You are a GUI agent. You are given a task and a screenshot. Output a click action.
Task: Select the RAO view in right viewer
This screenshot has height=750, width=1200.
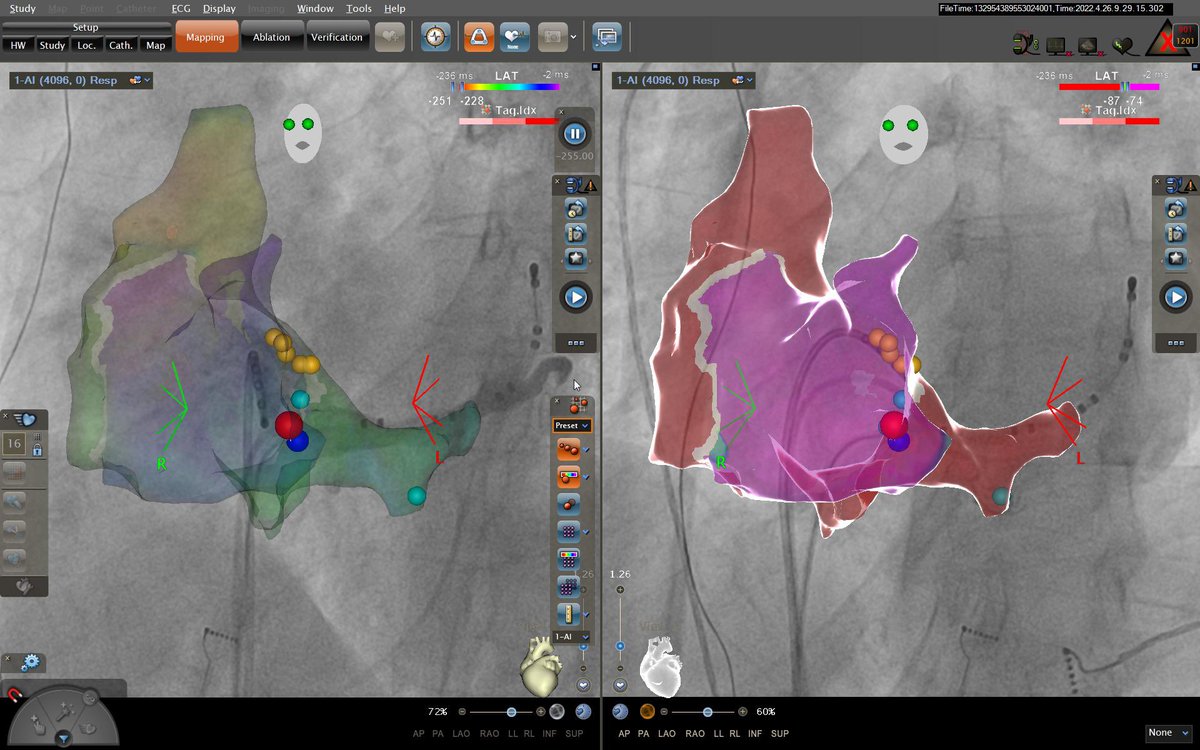pyautogui.click(x=696, y=734)
